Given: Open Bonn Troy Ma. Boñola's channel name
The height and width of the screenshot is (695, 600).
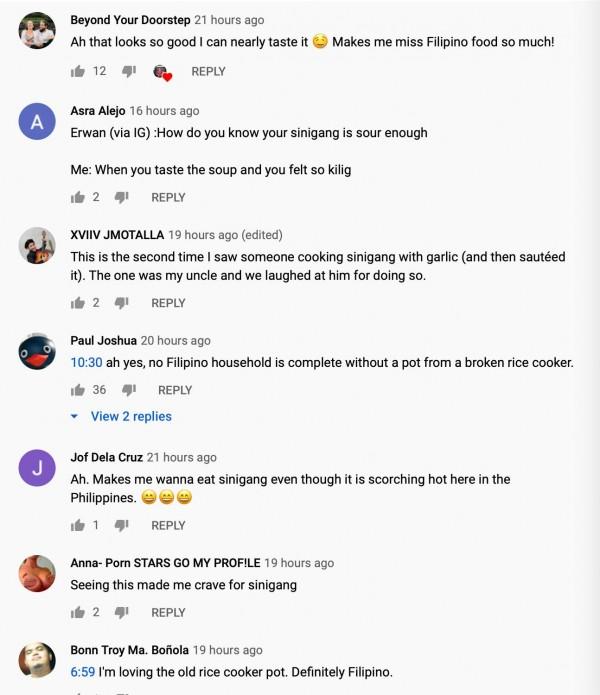Looking at the screenshot, I should pyautogui.click(x=129, y=650).
